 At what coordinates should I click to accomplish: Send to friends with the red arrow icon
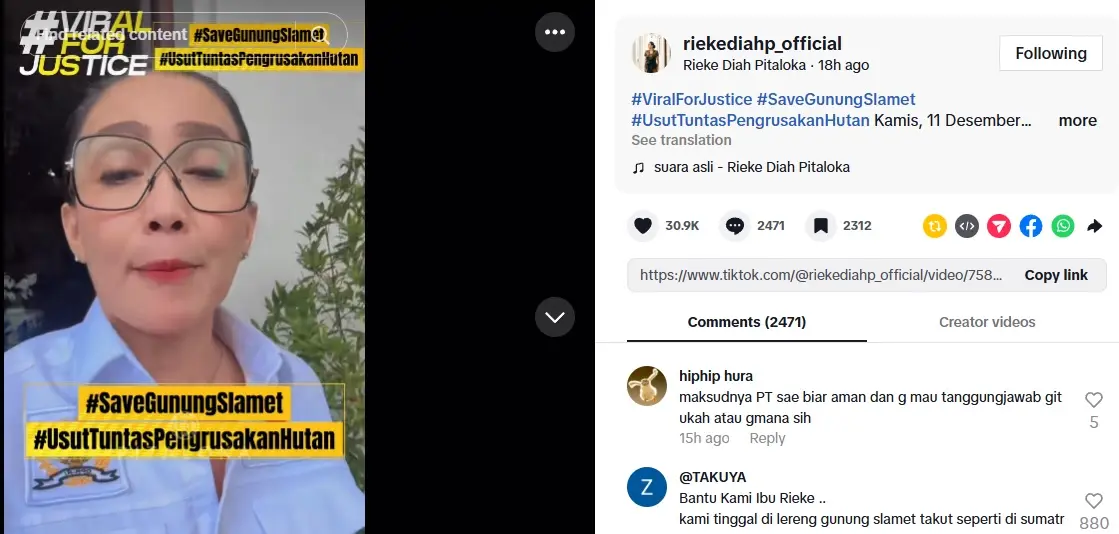coord(999,226)
